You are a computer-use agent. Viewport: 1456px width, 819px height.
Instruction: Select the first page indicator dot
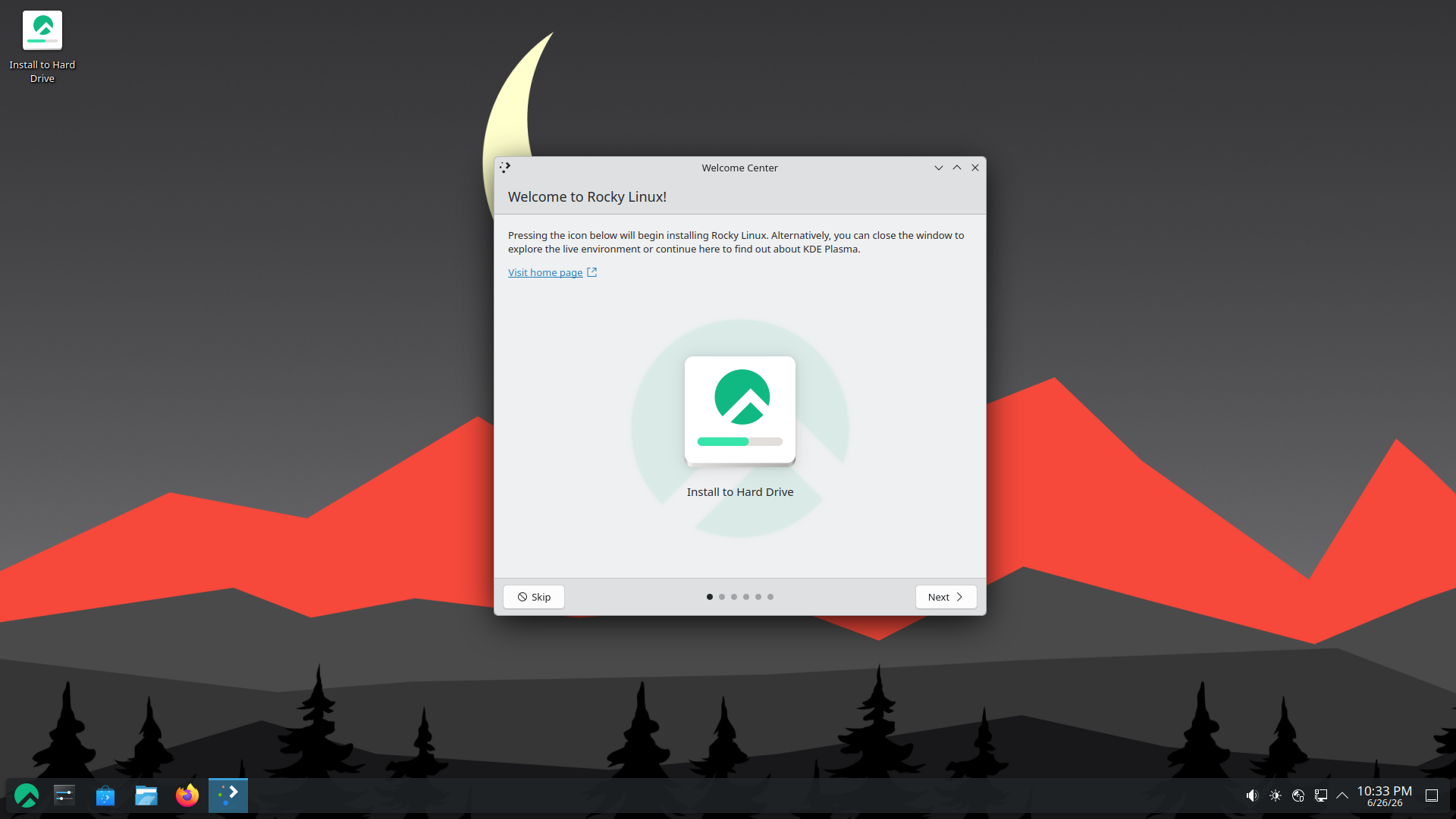tap(710, 597)
